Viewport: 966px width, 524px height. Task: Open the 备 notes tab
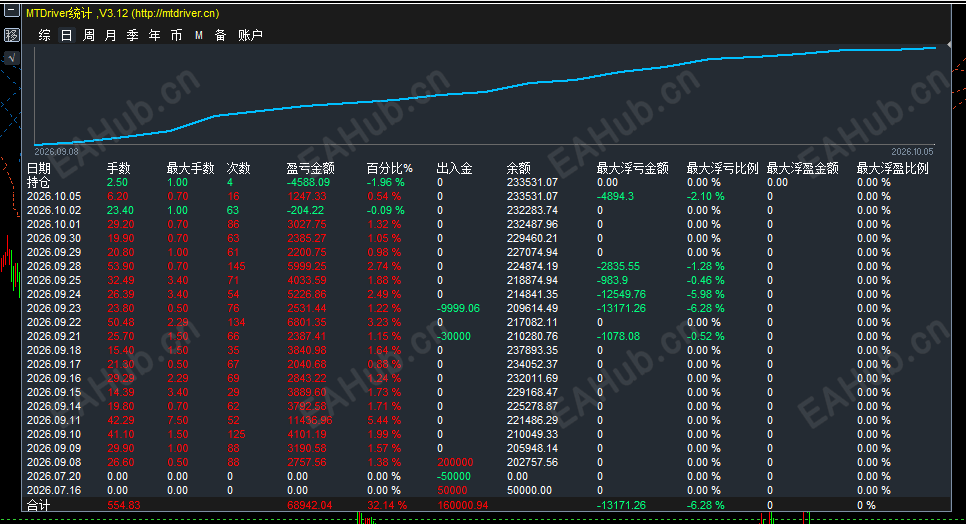221,35
